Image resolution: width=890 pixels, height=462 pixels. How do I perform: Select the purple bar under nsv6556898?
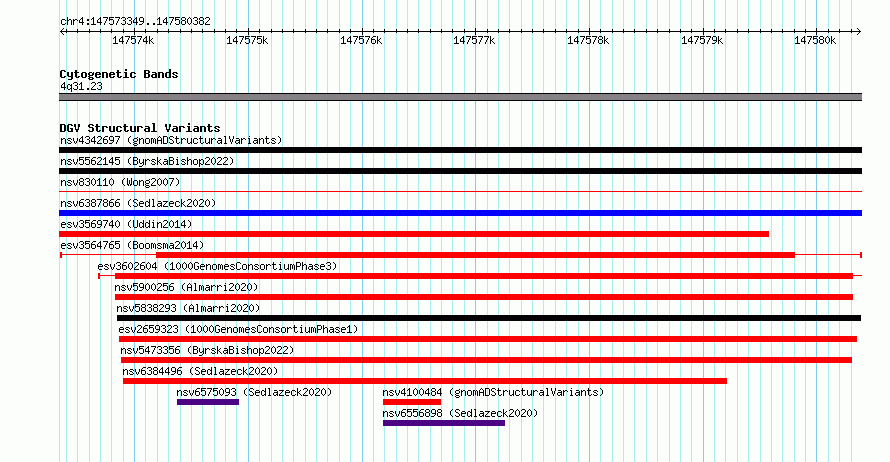click(x=444, y=423)
